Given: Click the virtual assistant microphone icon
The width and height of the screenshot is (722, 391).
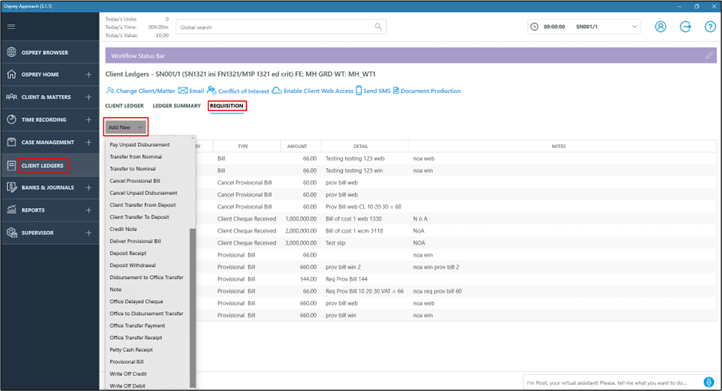Looking at the screenshot, I should (x=709, y=382).
